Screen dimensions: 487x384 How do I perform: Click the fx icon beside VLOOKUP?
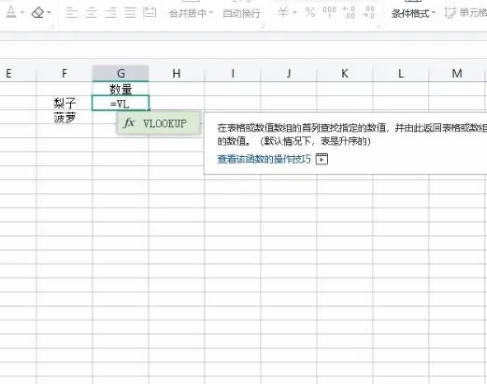[129, 123]
